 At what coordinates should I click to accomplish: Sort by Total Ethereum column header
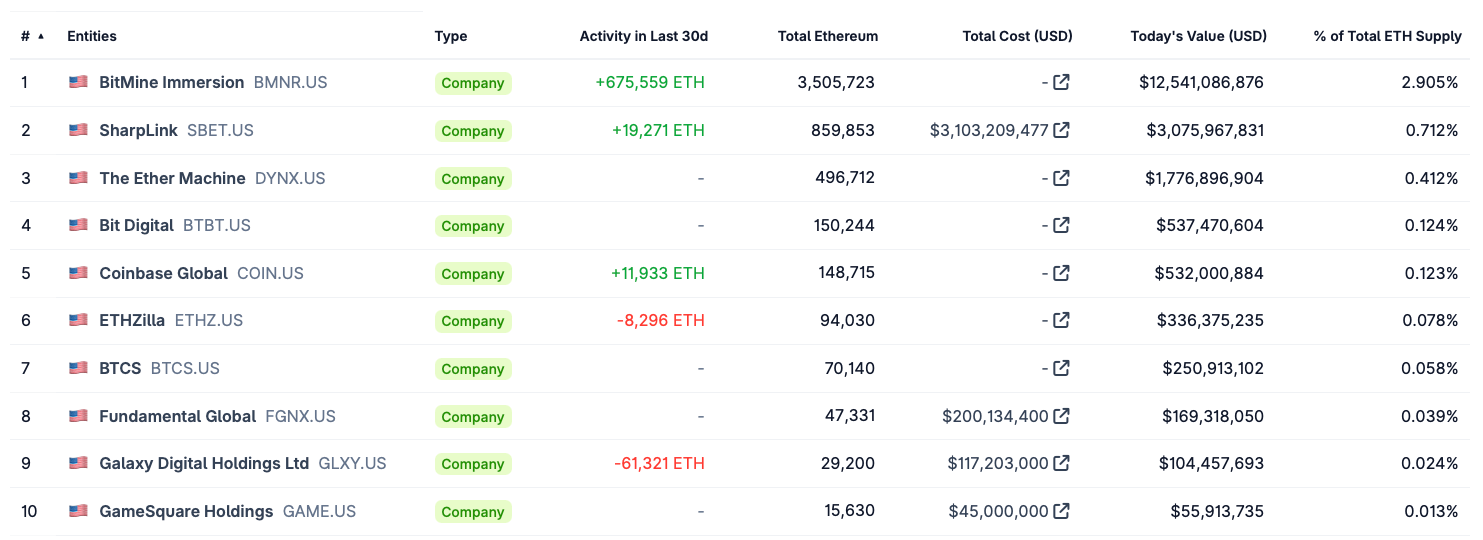(x=827, y=36)
